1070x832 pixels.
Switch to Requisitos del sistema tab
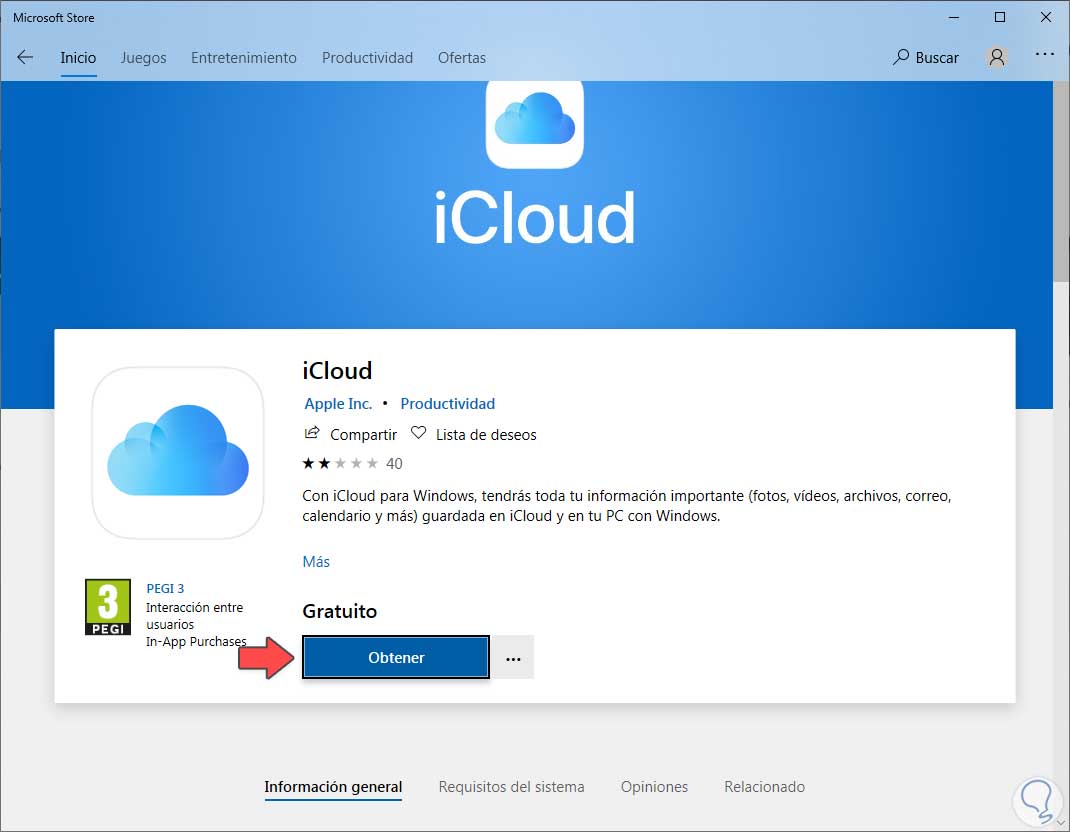click(x=511, y=787)
